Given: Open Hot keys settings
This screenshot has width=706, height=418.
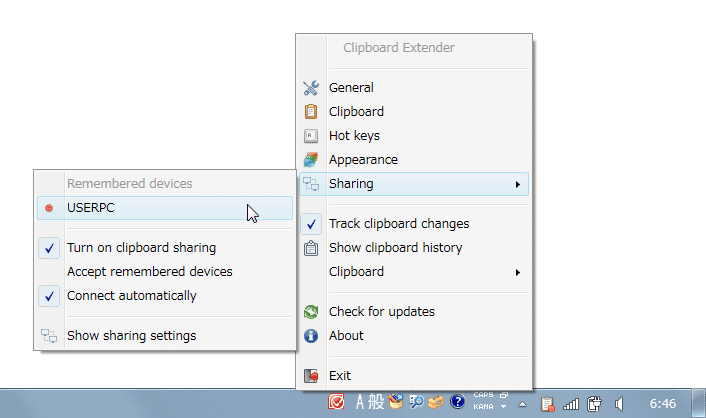Looking at the screenshot, I should (413, 136).
